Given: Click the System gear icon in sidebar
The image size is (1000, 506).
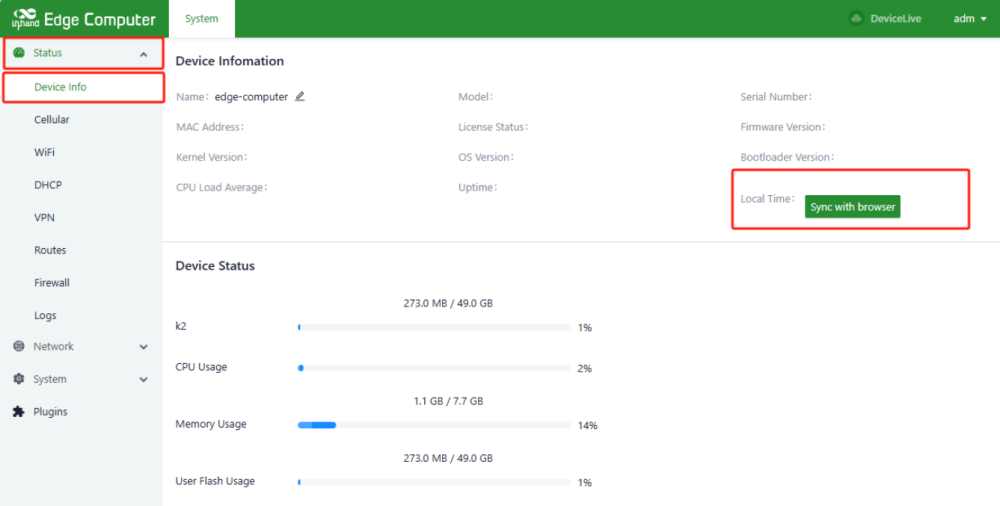Looking at the screenshot, I should tap(19, 379).
